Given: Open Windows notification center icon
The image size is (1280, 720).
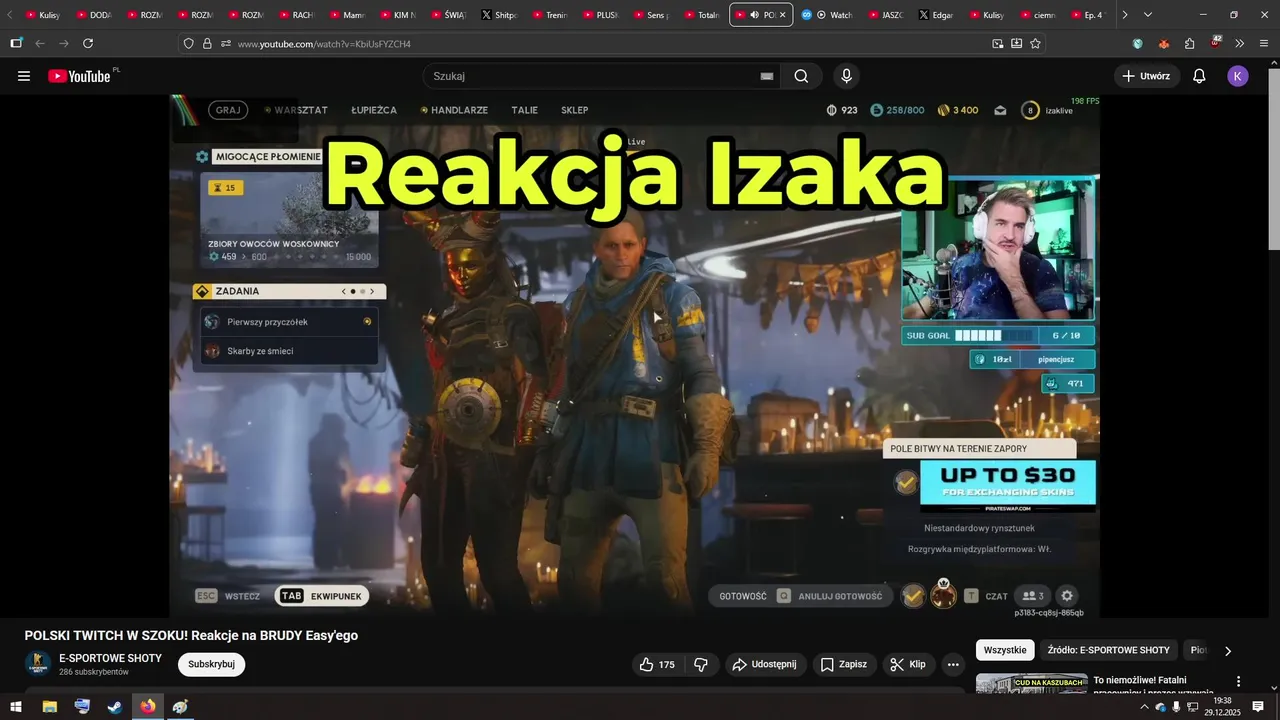Looking at the screenshot, I should pos(1258,707).
